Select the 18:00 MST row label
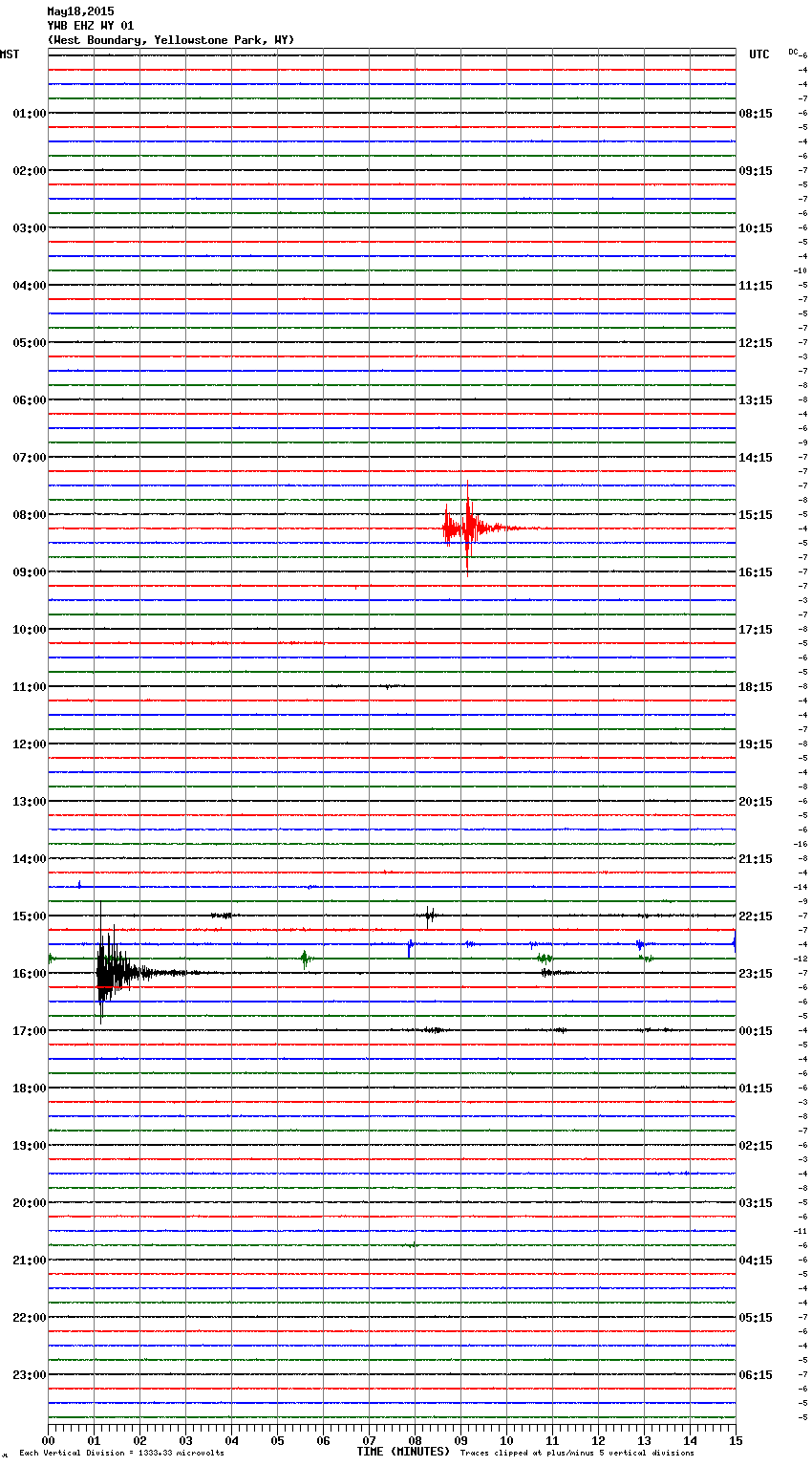This screenshot has height=1466, width=812. click(x=29, y=1089)
